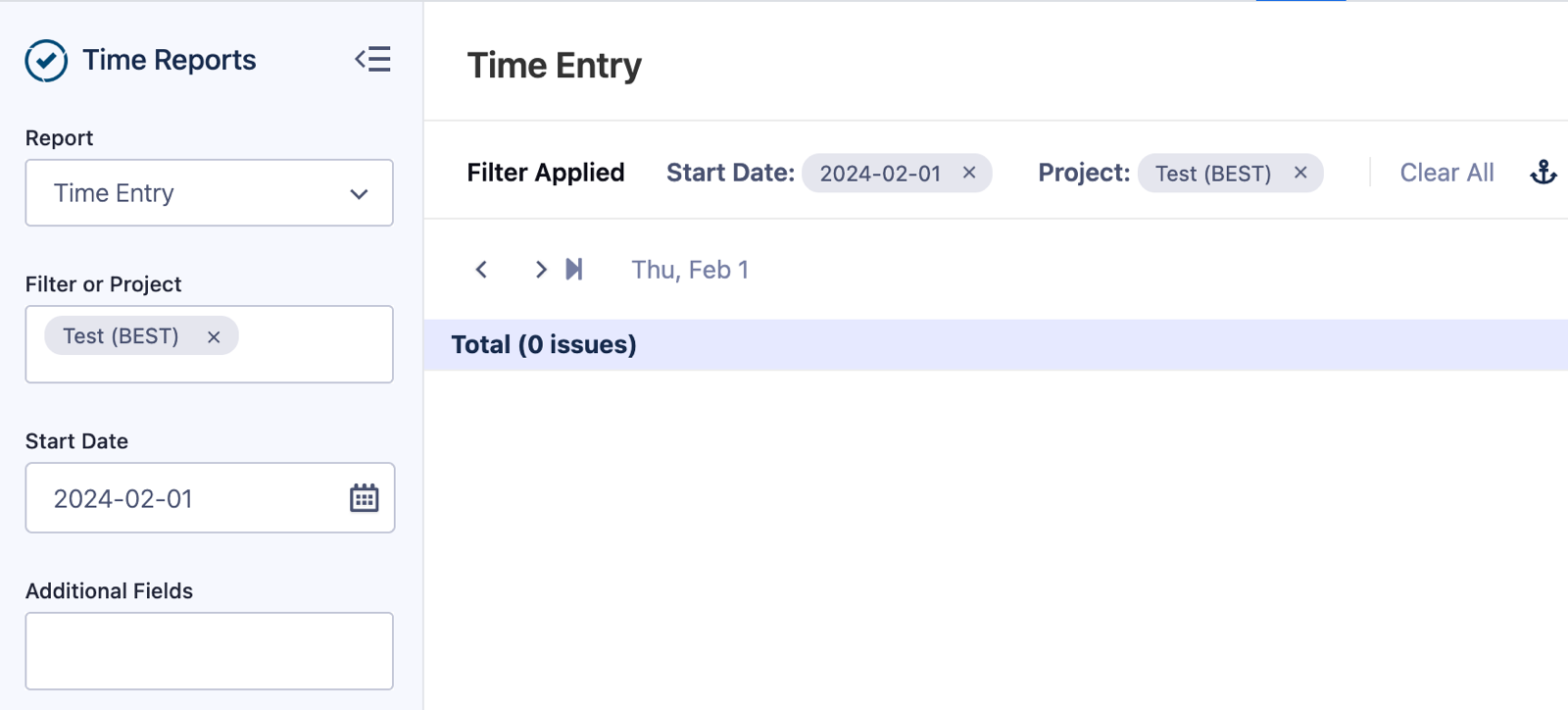Open the Additional Fields selection box
Viewport: 1568px width, 710px height.
(x=209, y=650)
